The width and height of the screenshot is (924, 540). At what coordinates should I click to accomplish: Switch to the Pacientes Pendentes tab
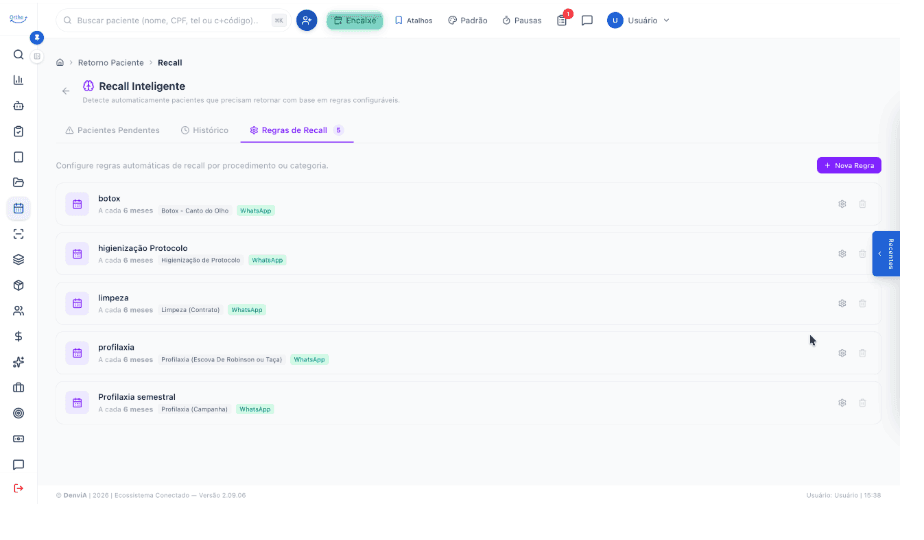tap(113, 130)
